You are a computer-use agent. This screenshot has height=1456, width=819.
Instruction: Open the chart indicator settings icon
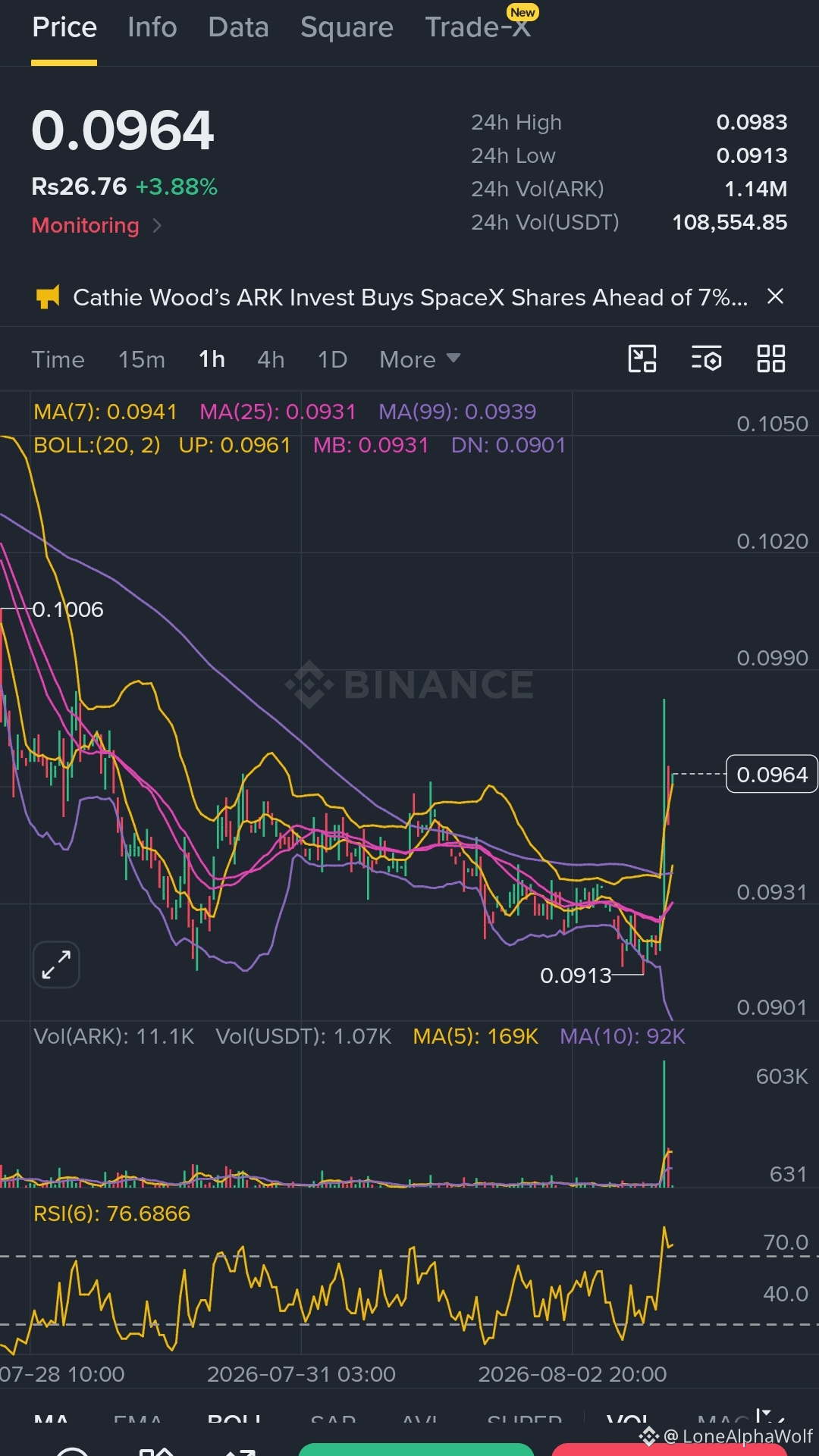[707, 359]
